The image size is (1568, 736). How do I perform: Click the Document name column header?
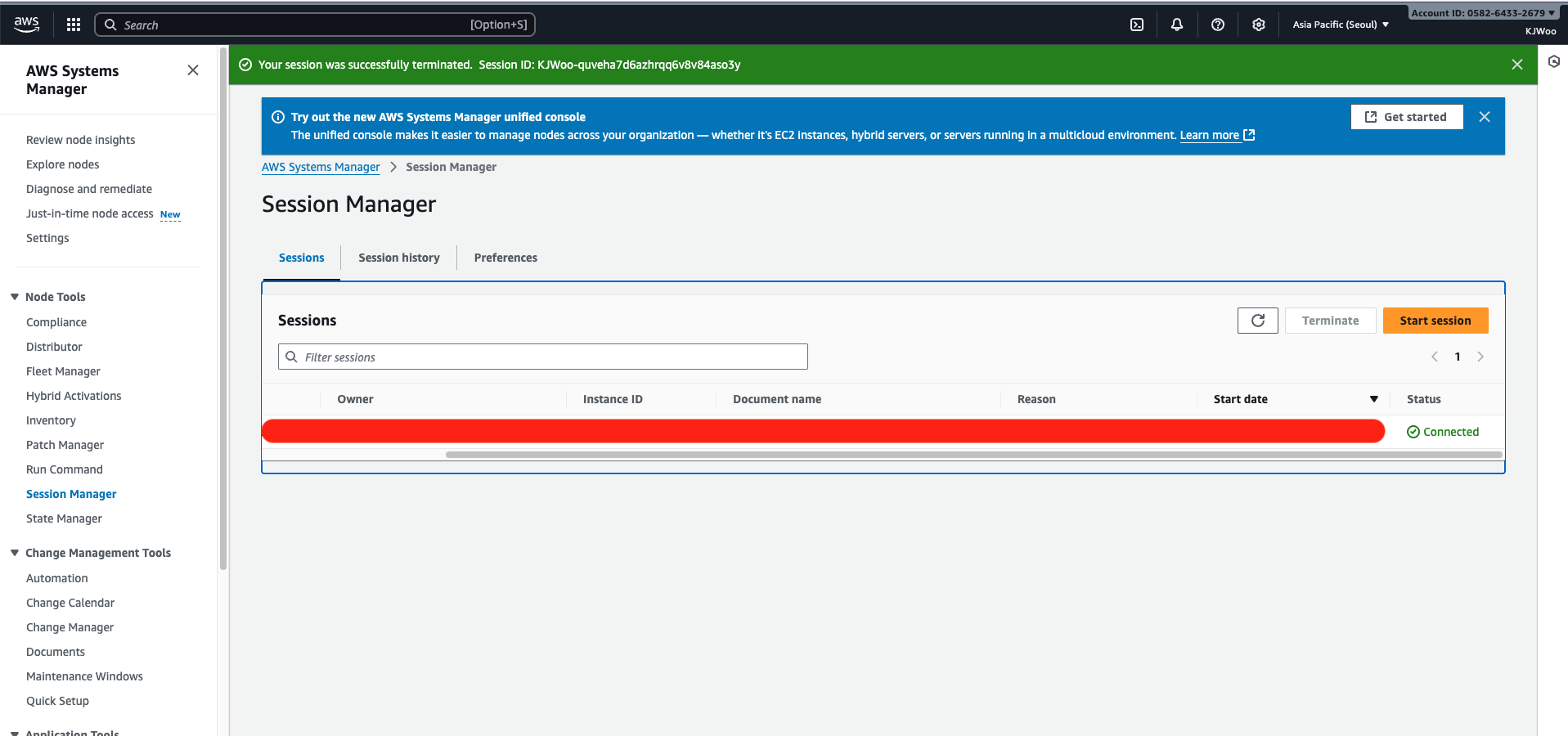(777, 399)
